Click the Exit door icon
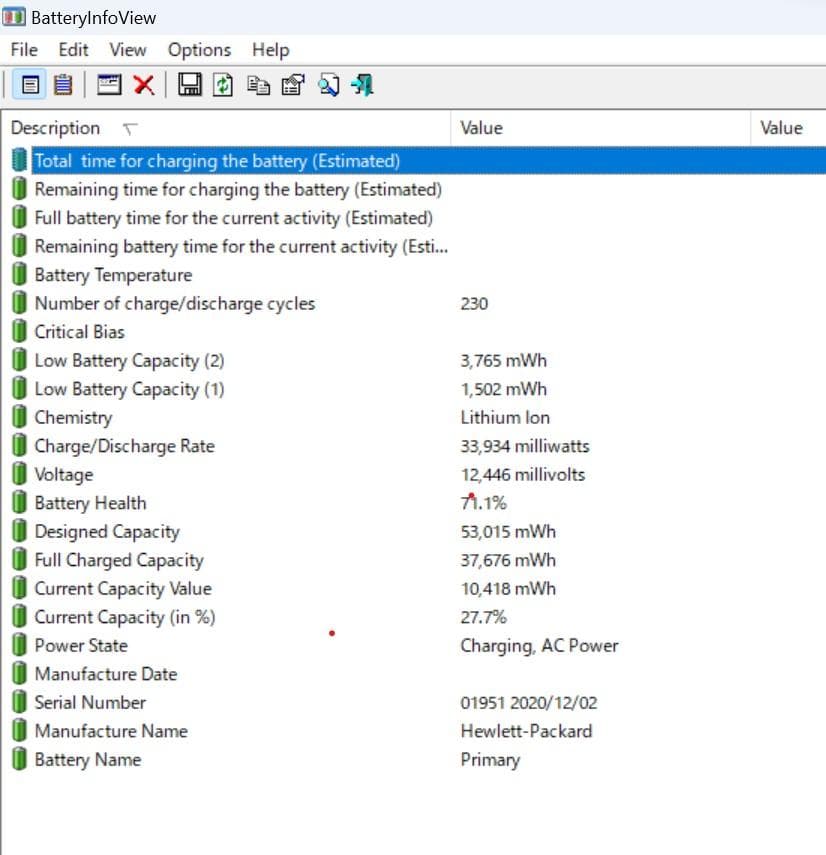This screenshot has height=855, width=826. tap(362, 86)
